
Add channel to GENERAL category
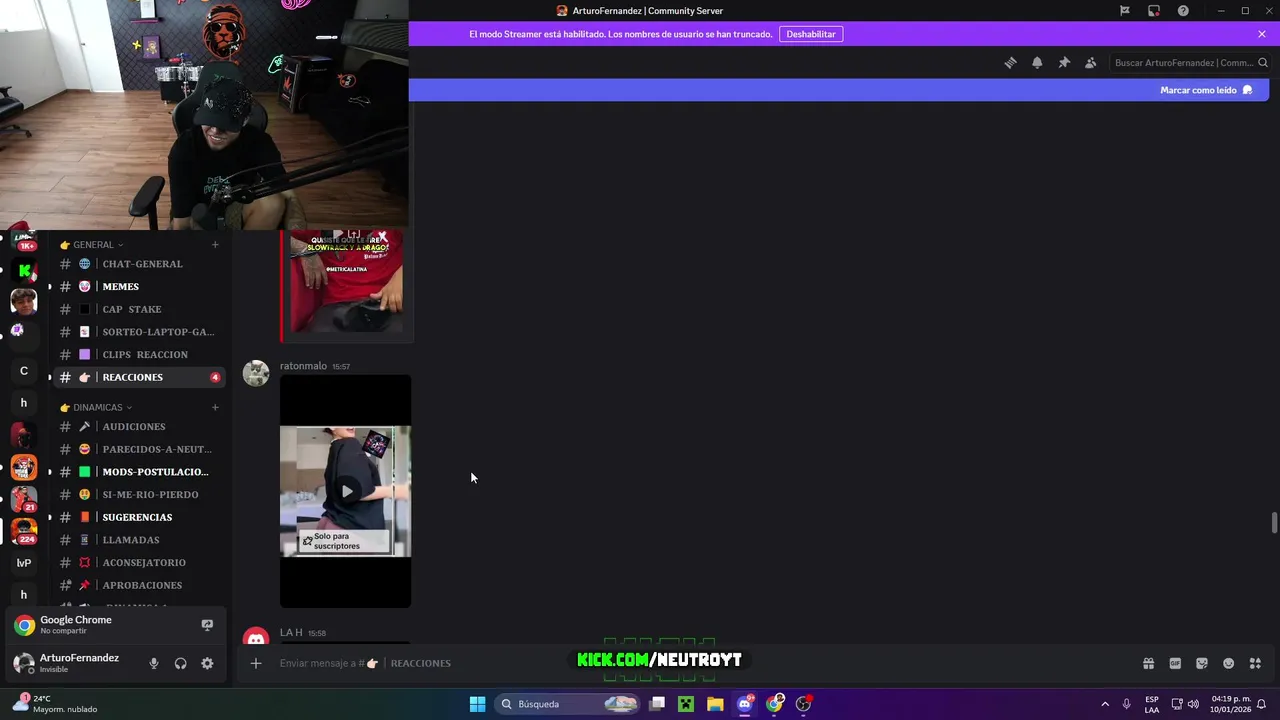click(x=215, y=245)
